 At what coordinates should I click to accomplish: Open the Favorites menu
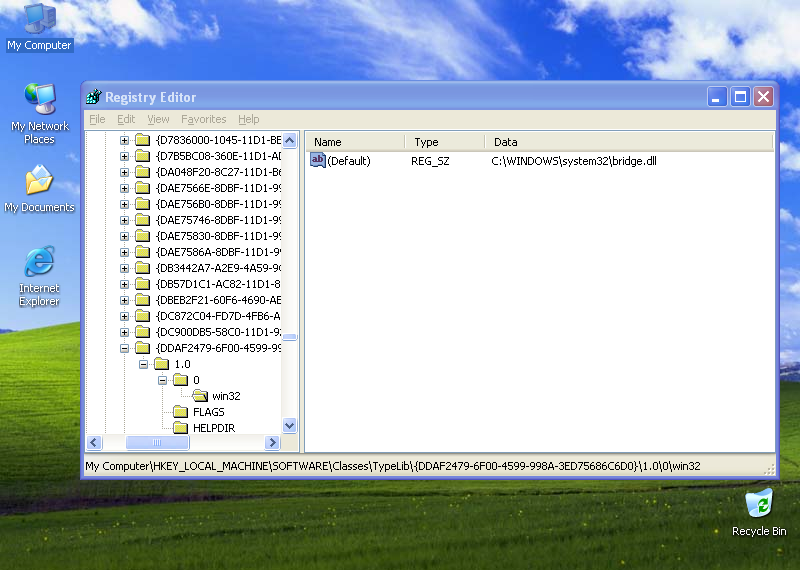click(x=203, y=119)
